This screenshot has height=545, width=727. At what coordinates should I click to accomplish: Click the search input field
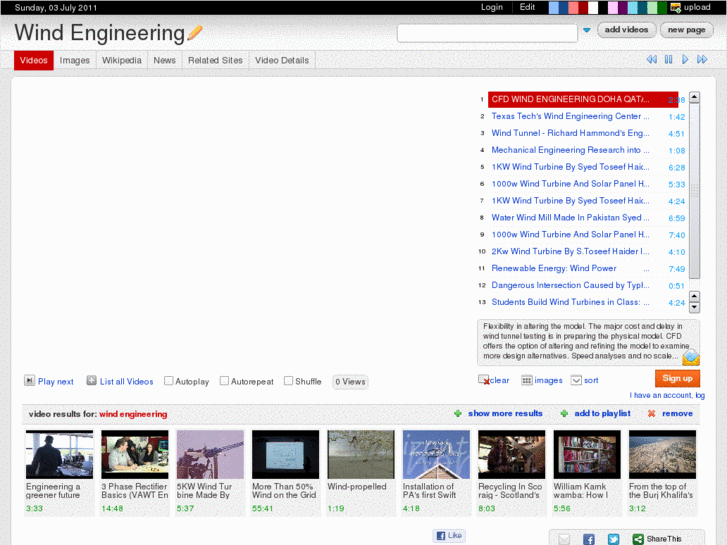click(x=487, y=32)
